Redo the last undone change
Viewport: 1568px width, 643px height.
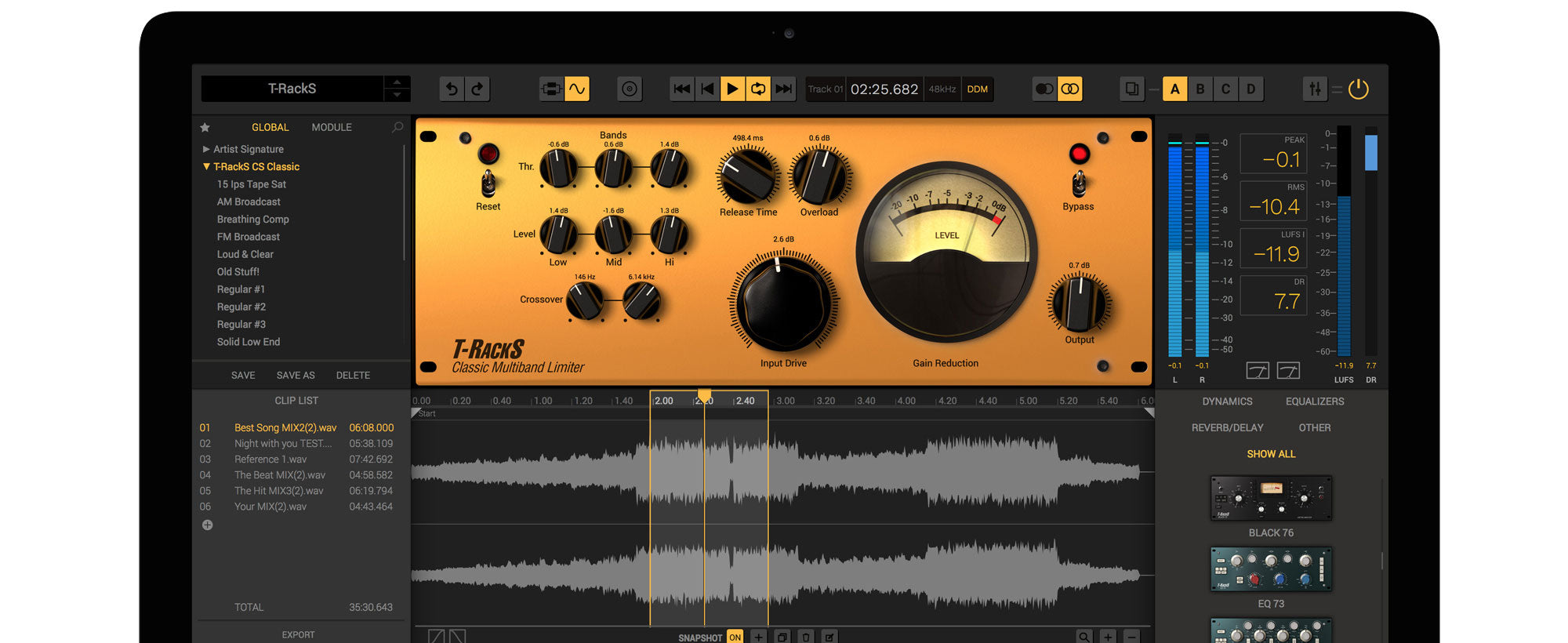477,89
